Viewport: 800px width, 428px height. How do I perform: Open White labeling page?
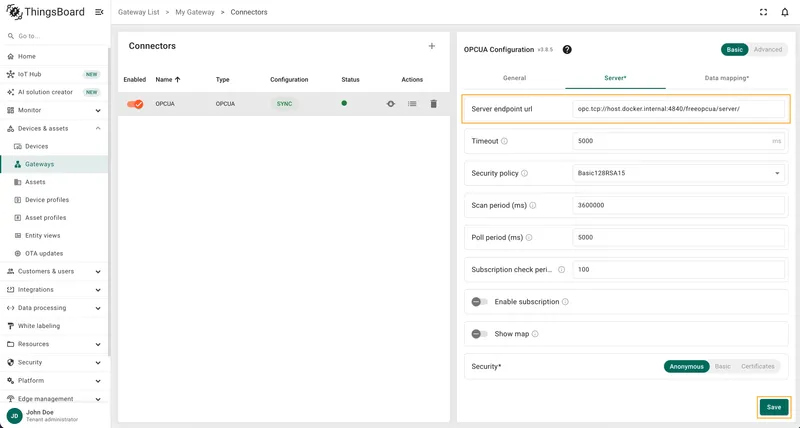[x=54, y=326]
